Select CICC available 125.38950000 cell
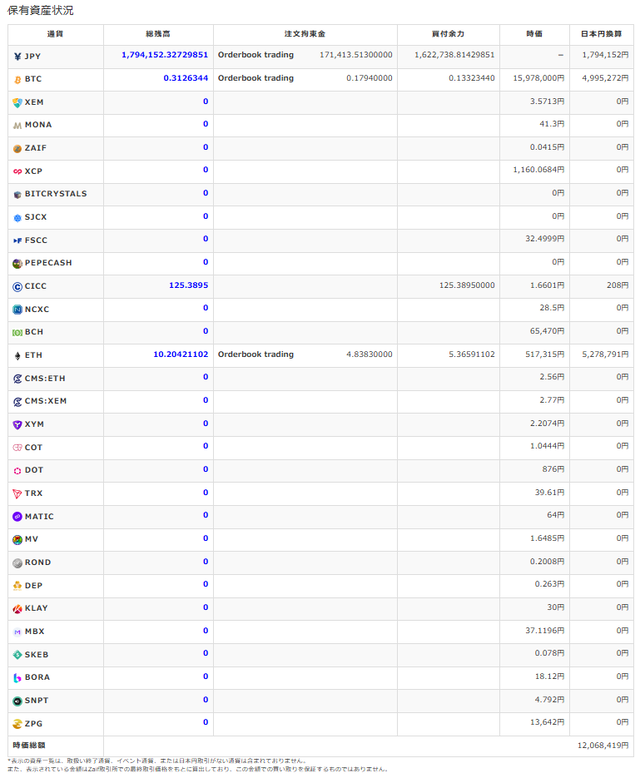 click(x=467, y=285)
